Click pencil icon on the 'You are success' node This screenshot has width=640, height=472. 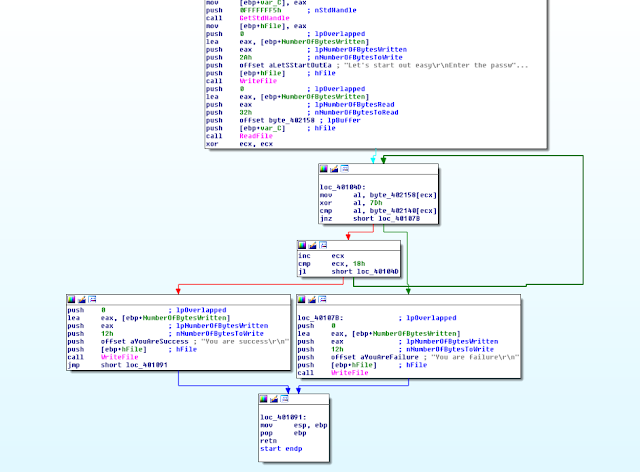pyautogui.click(x=82, y=300)
